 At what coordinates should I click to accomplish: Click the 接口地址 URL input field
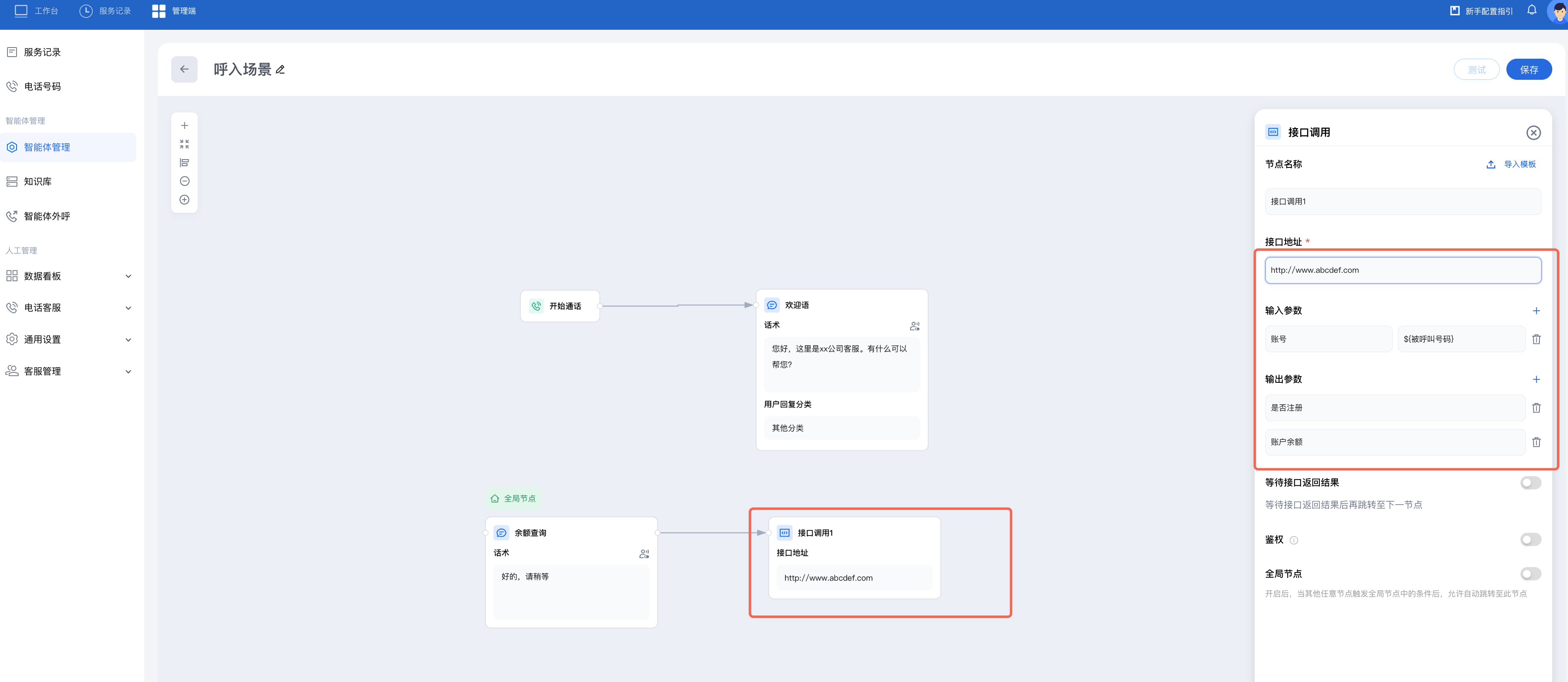tap(1403, 270)
